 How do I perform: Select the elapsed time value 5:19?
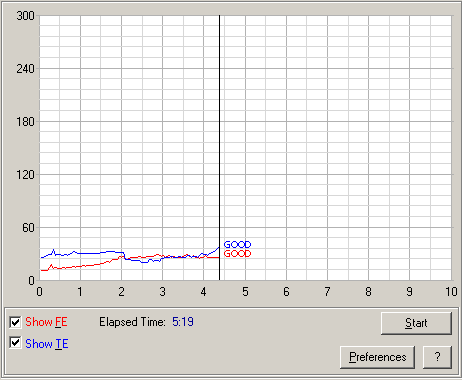coord(183,322)
